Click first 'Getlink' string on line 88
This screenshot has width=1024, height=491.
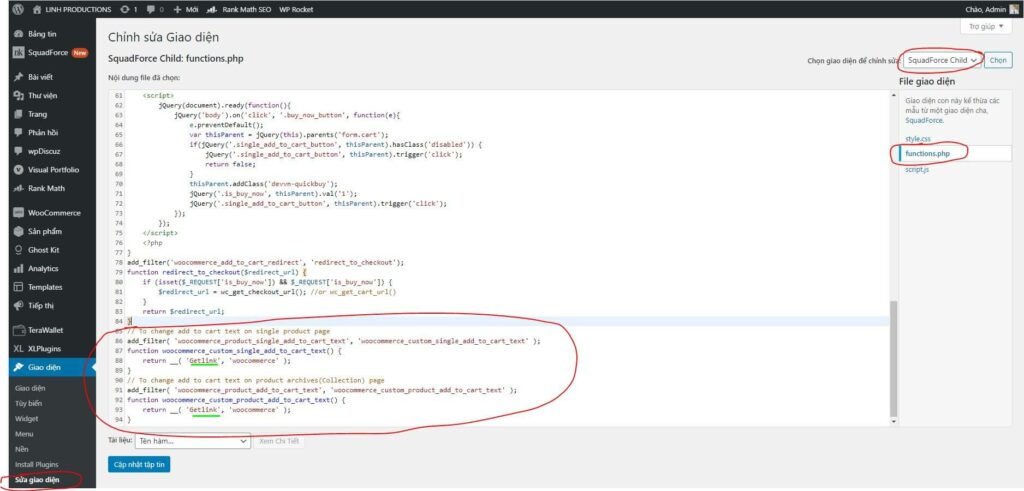[x=202, y=360]
